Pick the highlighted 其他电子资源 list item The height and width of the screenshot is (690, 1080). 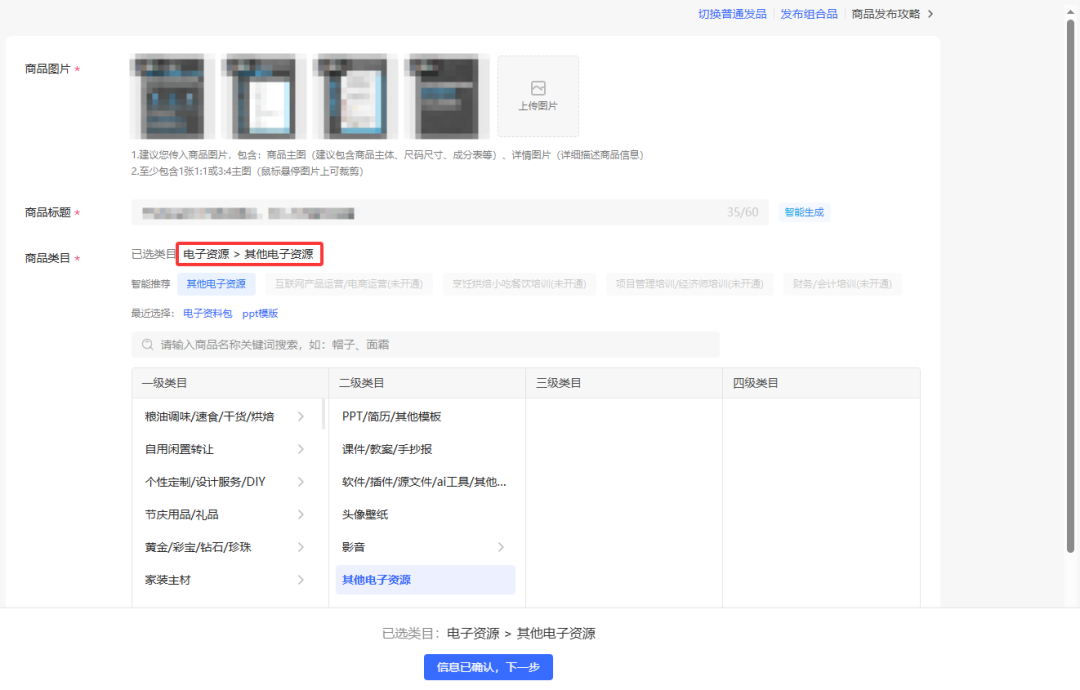coord(377,580)
